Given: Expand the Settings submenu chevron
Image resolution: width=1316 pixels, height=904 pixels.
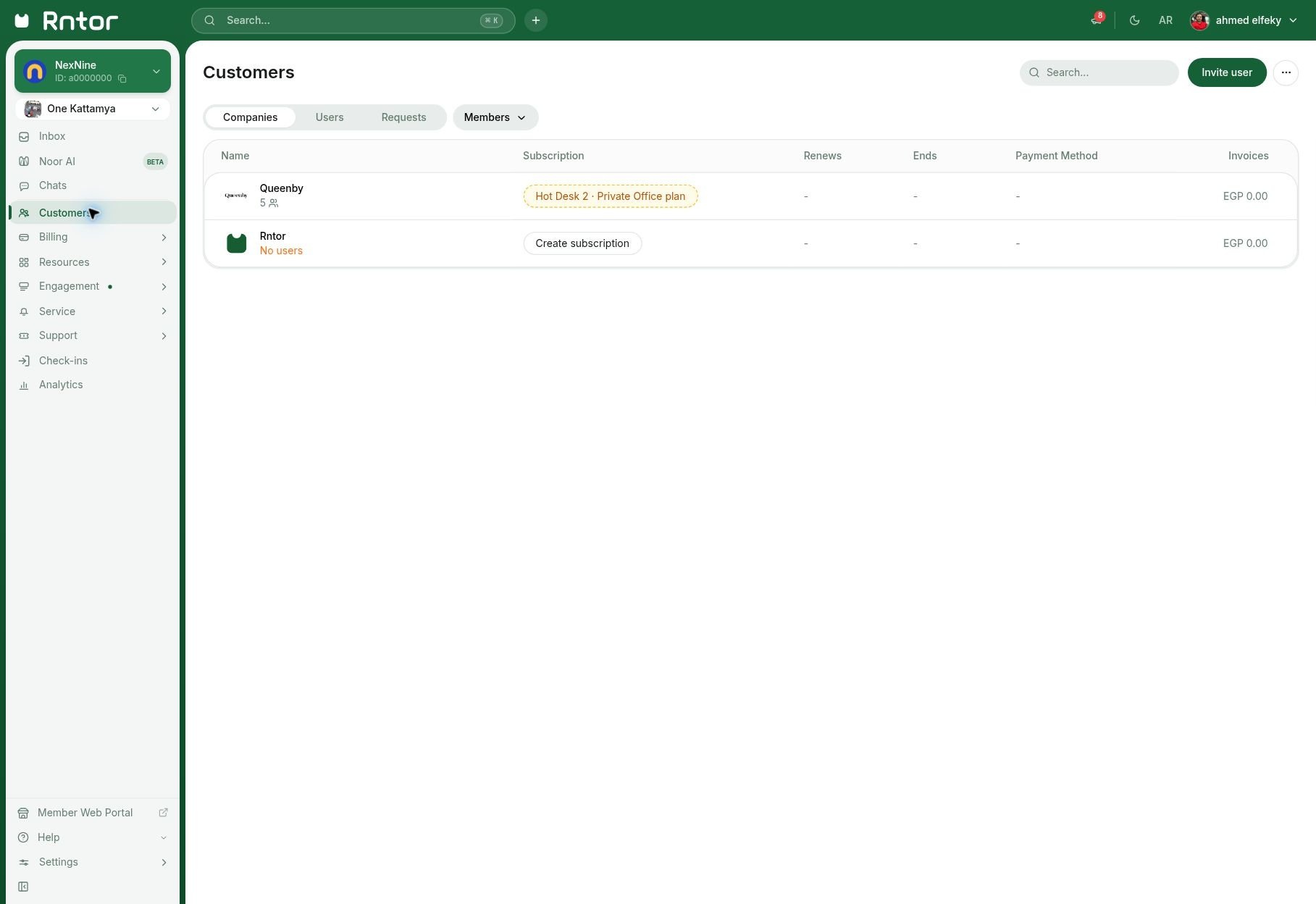Looking at the screenshot, I should (164, 863).
